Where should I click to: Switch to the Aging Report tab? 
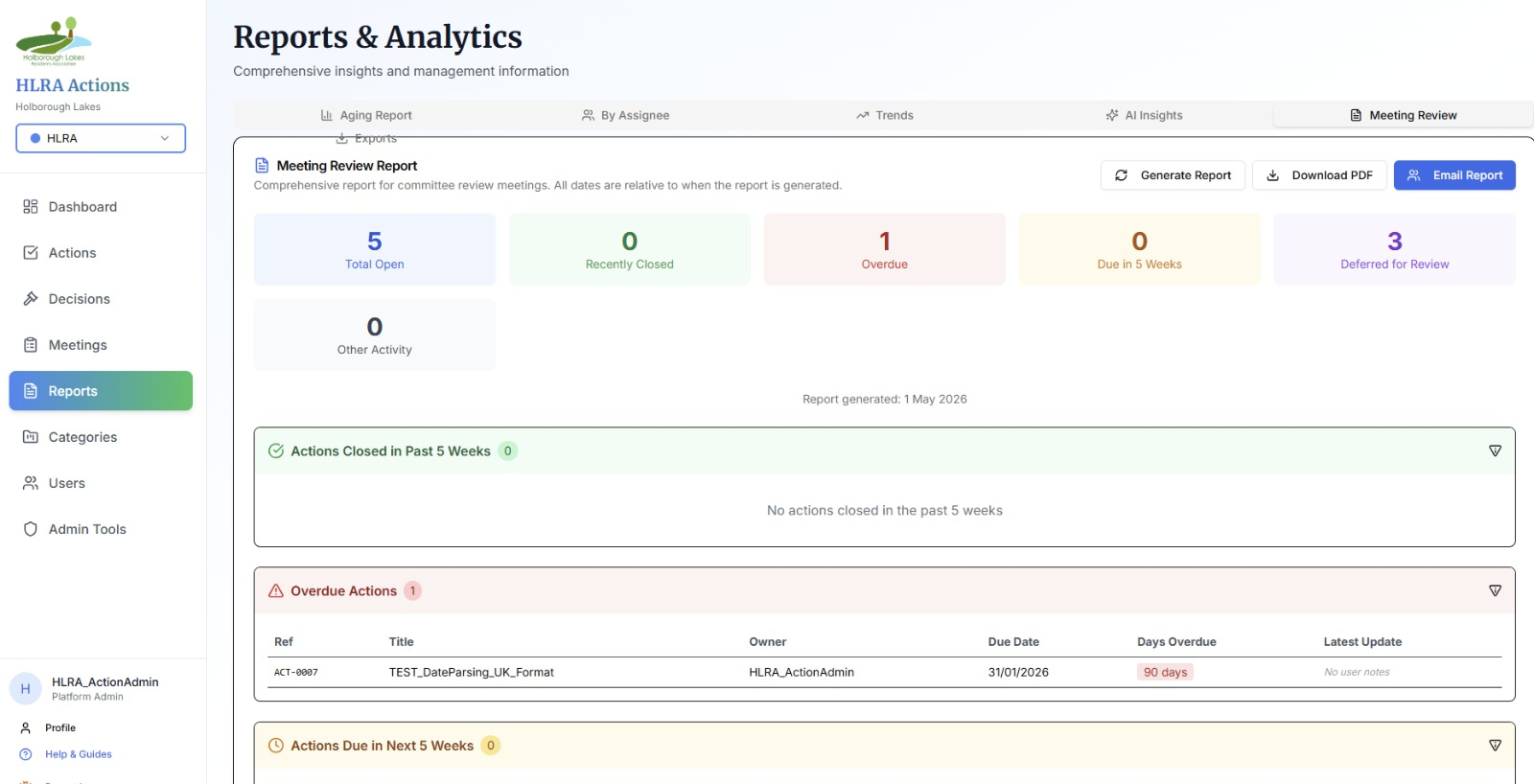pos(365,115)
